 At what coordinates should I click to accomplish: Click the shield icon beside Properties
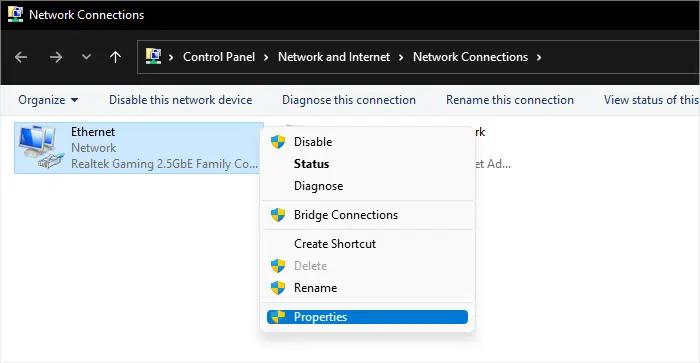click(x=278, y=317)
